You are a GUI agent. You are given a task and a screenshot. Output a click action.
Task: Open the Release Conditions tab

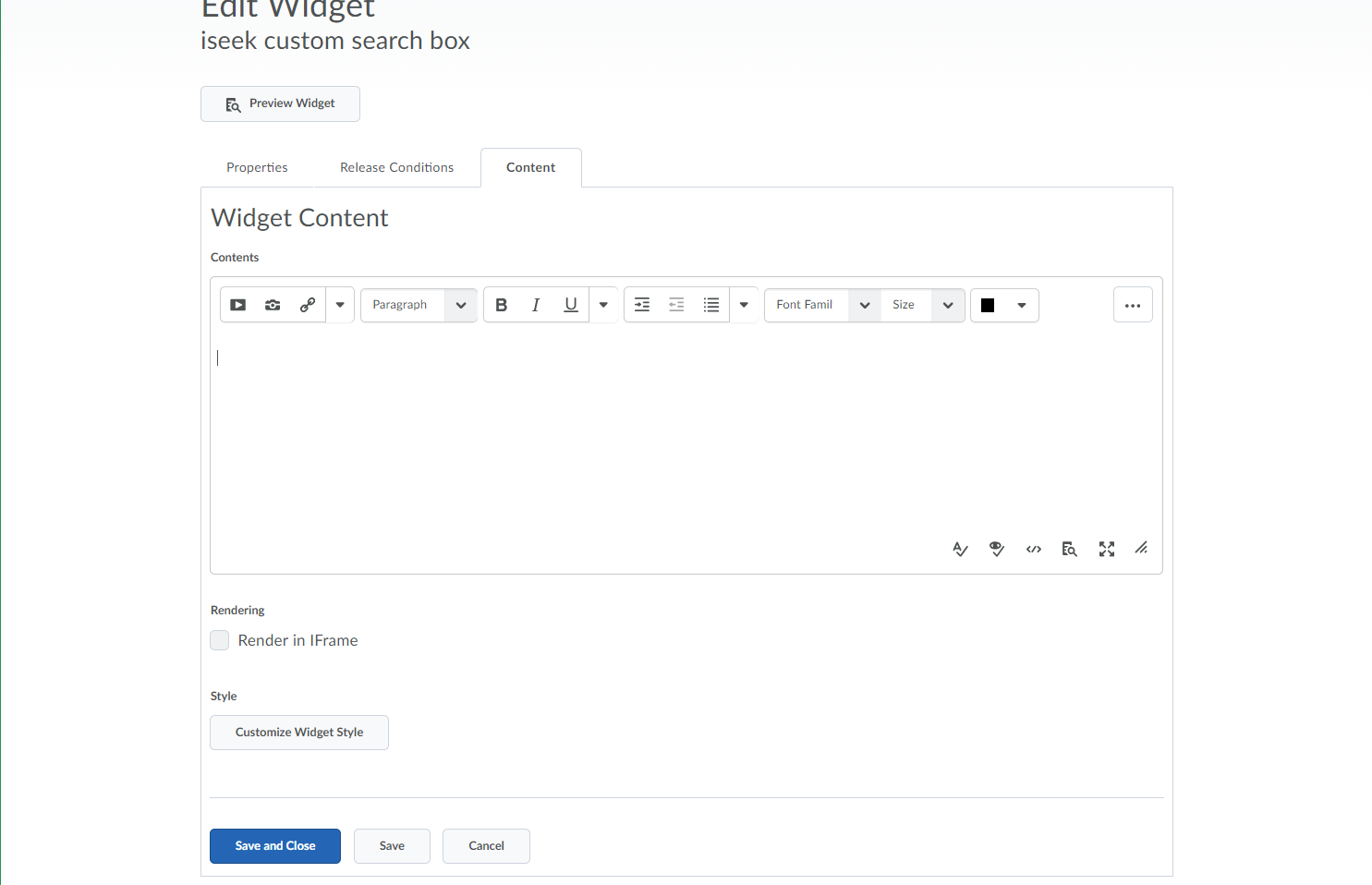tap(396, 167)
